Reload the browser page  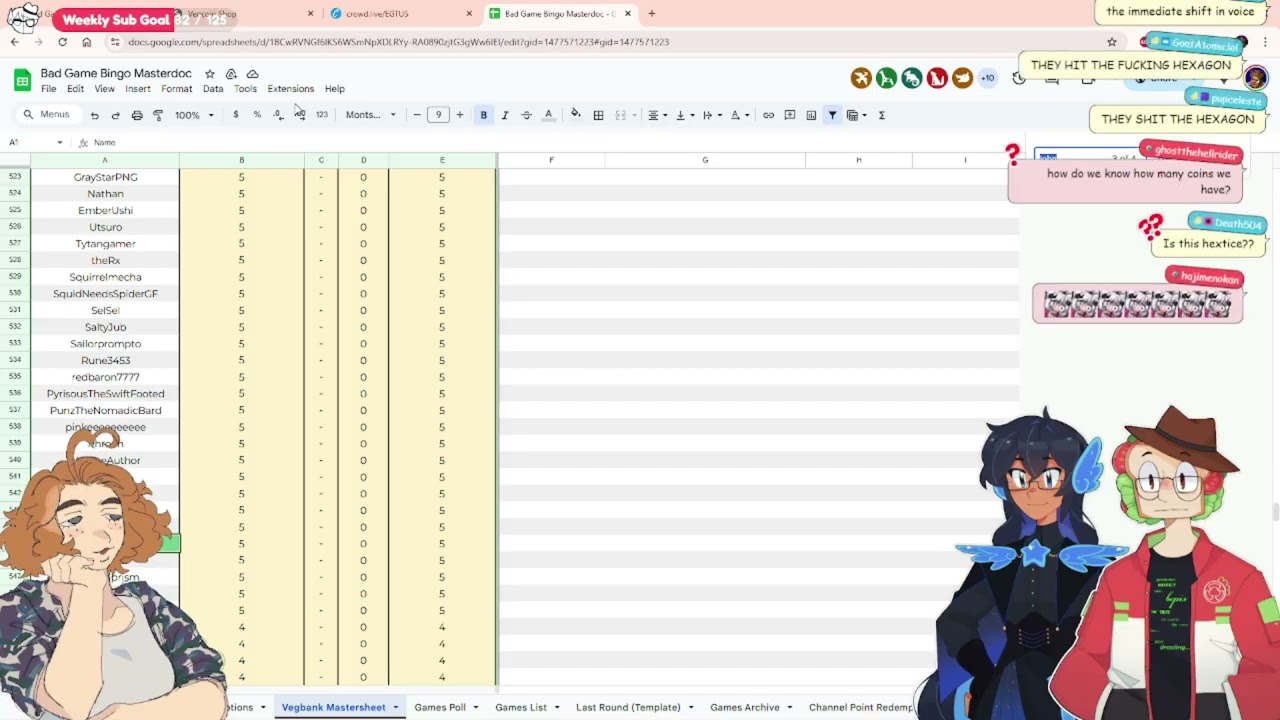62,42
